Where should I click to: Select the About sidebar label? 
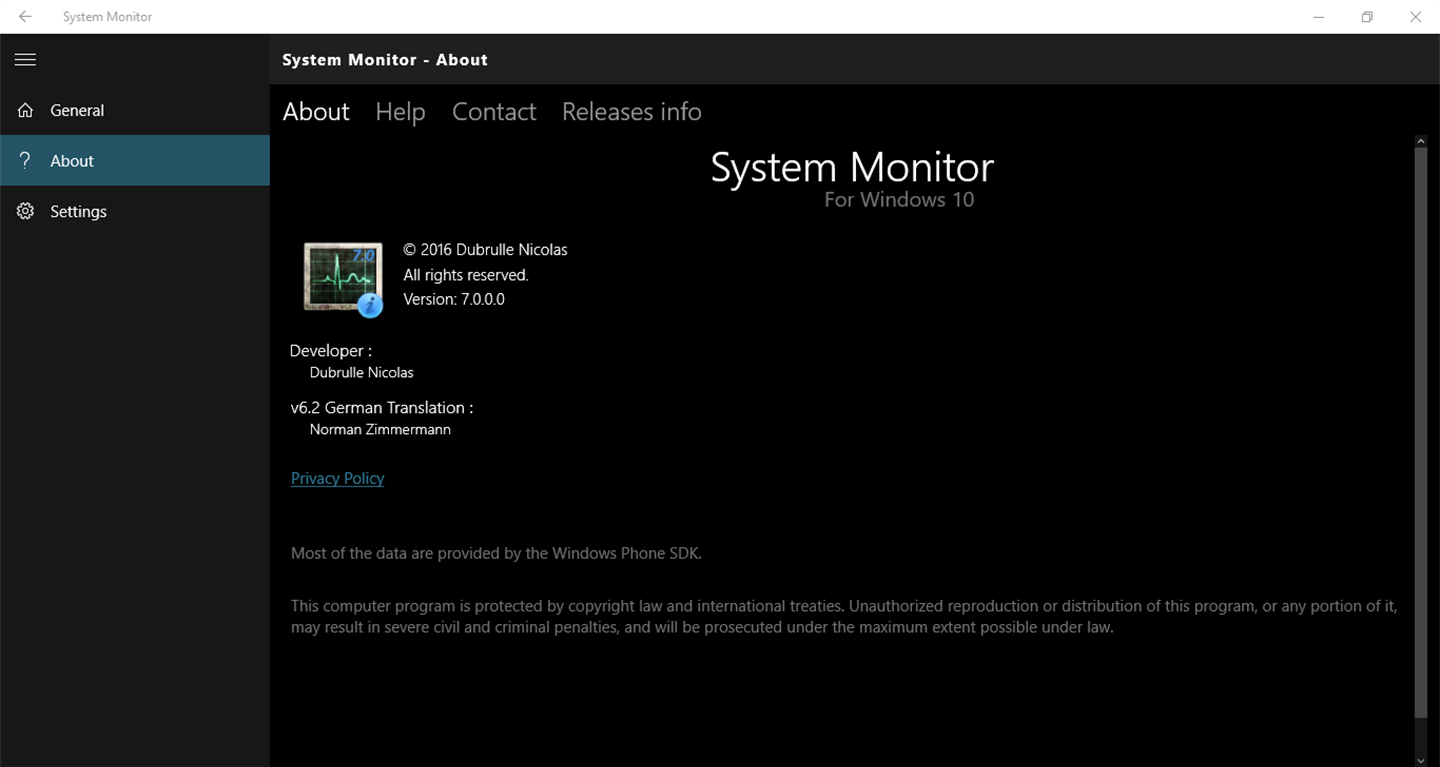click(72, 161)
